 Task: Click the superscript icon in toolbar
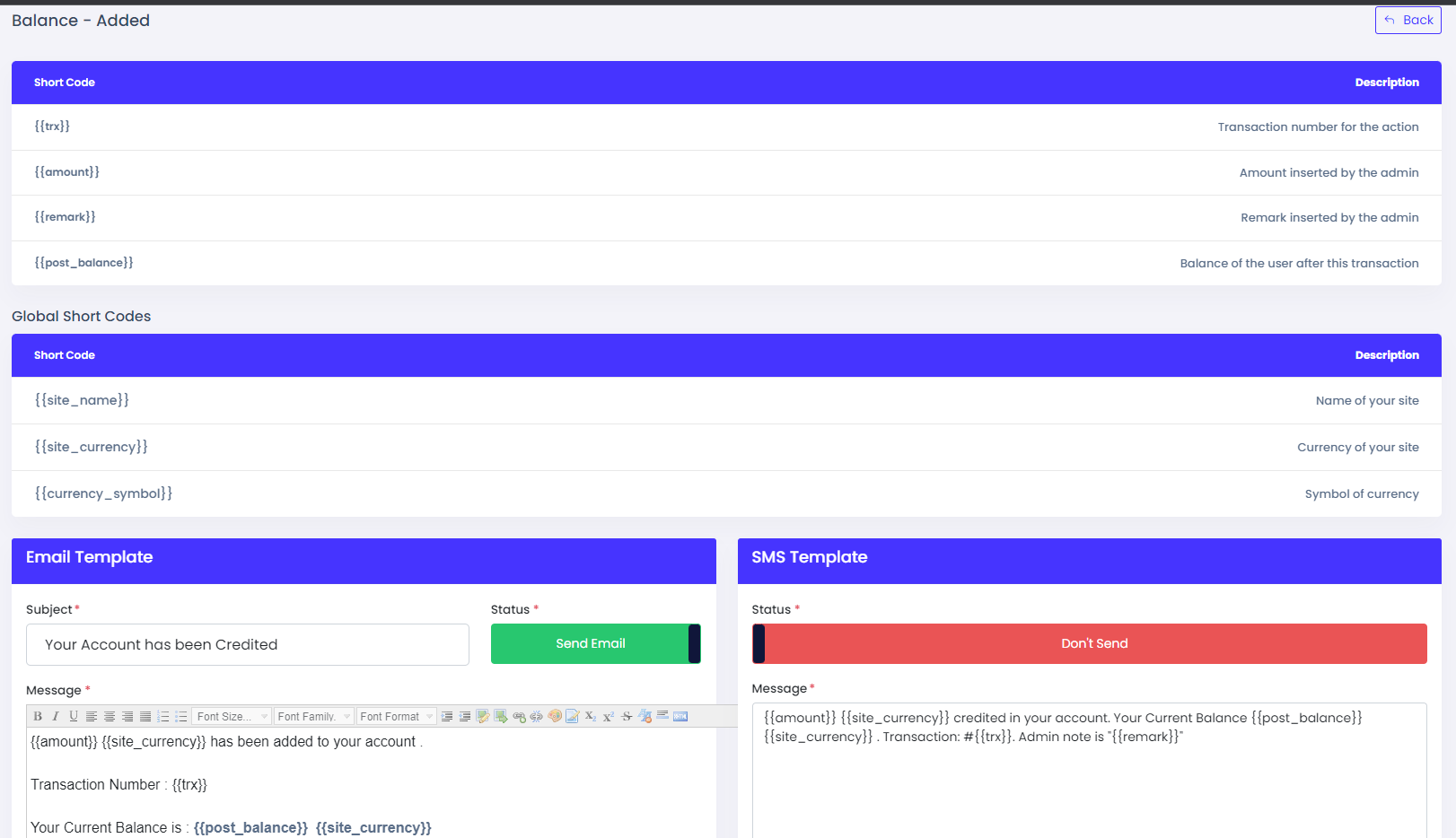608,716
